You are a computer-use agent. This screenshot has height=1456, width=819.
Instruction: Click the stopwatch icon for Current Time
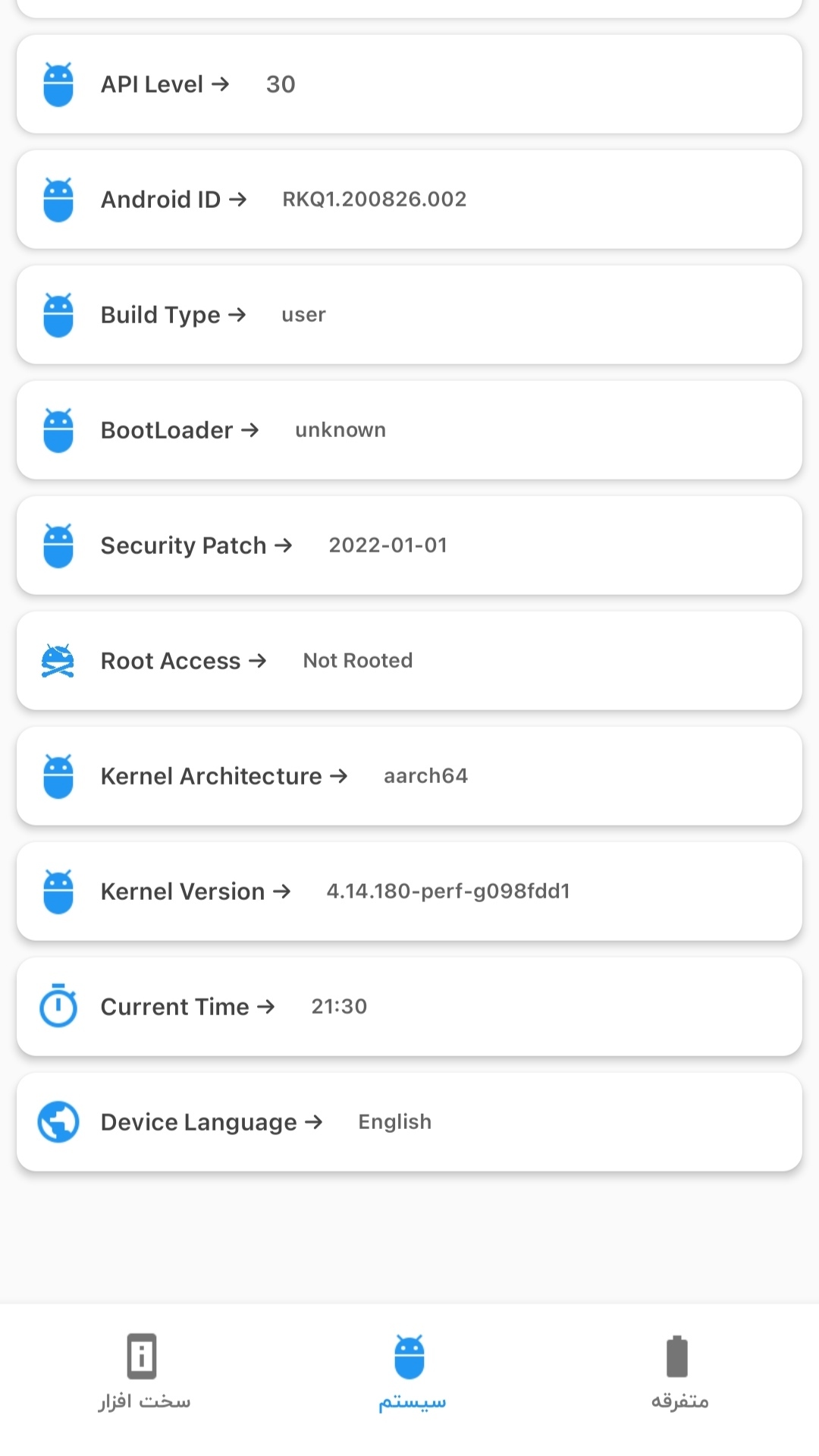tap(58, 1006)
